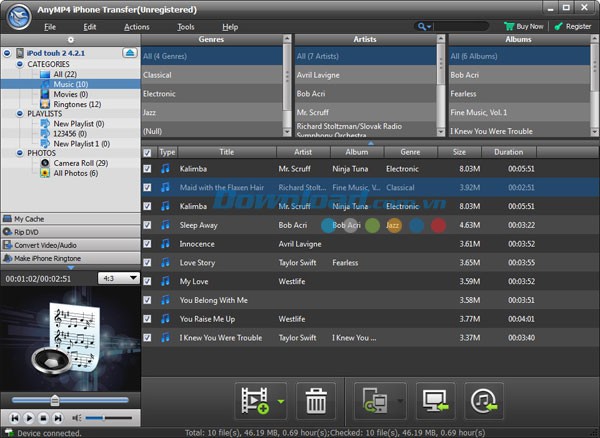Open the 4:3 aspect ratio dropdown
600x438 pixels.
point(118,278)
